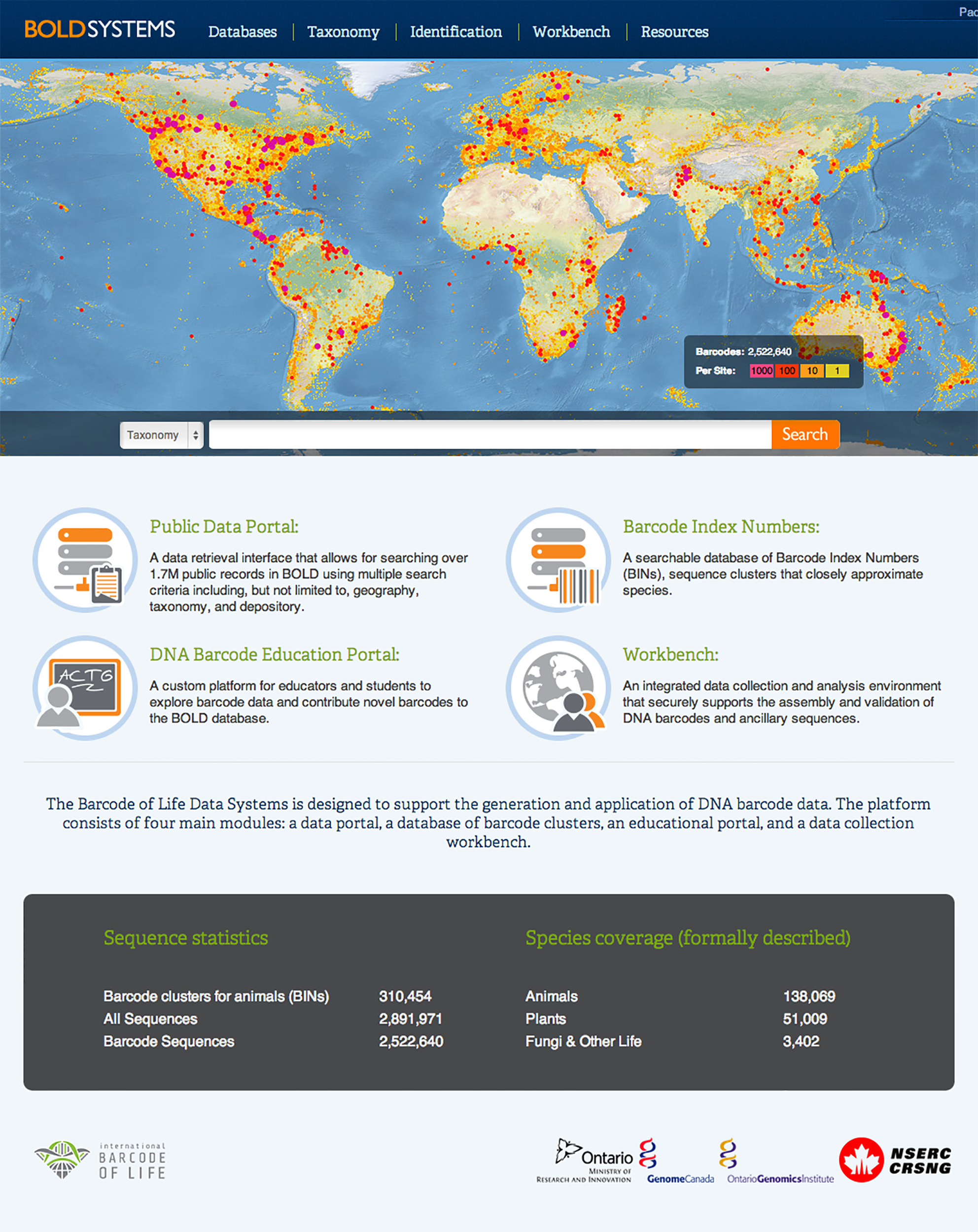Open the Public Data Portal heading link
This screenshot has width=978, height=1232.
(224, 526)
